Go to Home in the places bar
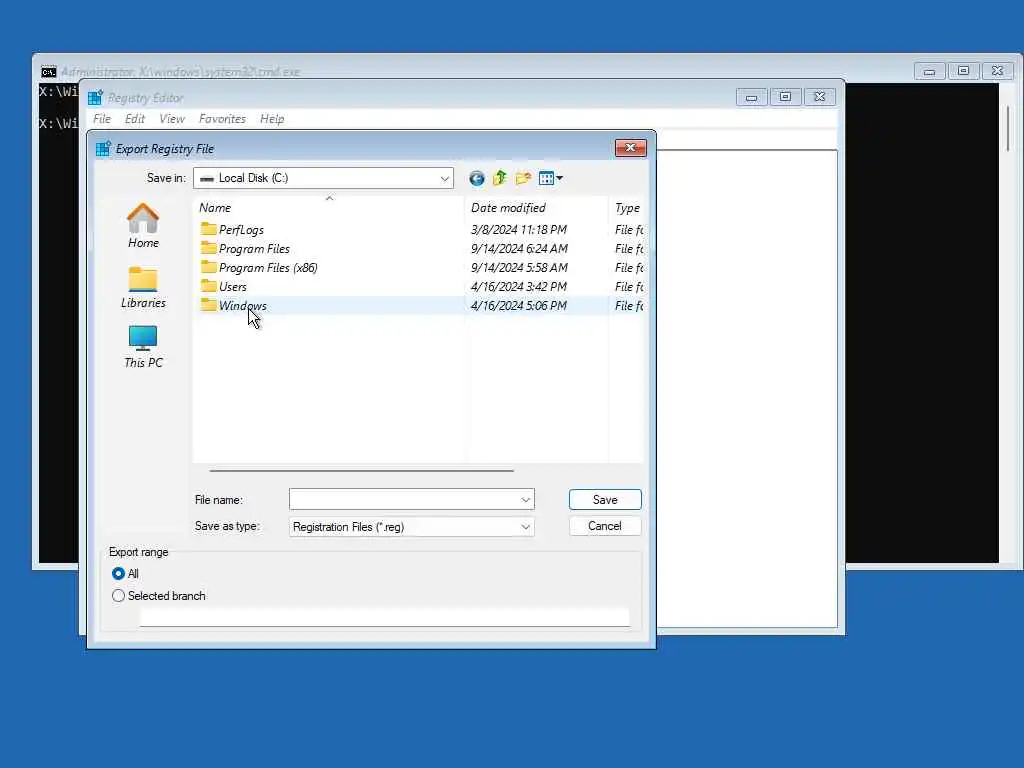 tap(143, 226)
